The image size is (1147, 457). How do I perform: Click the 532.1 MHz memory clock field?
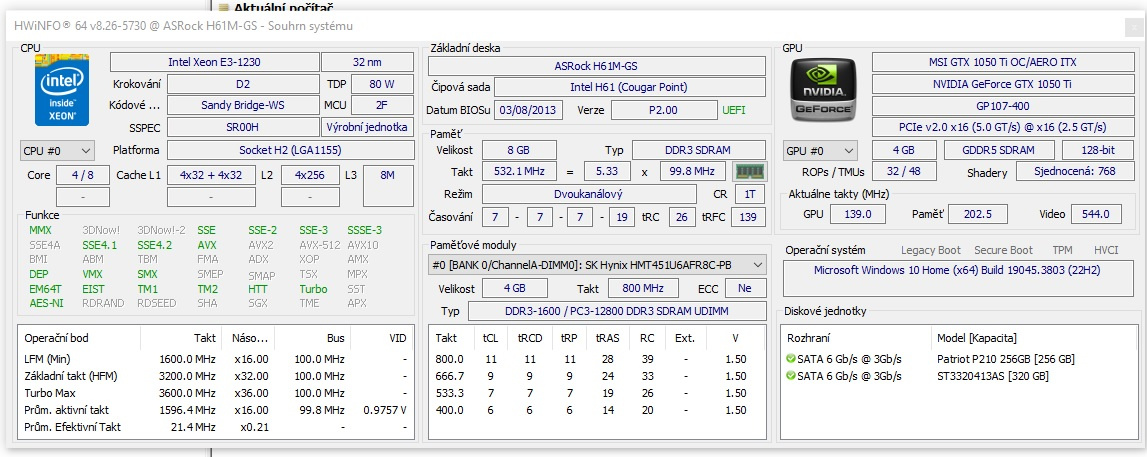tap(519, 172)
